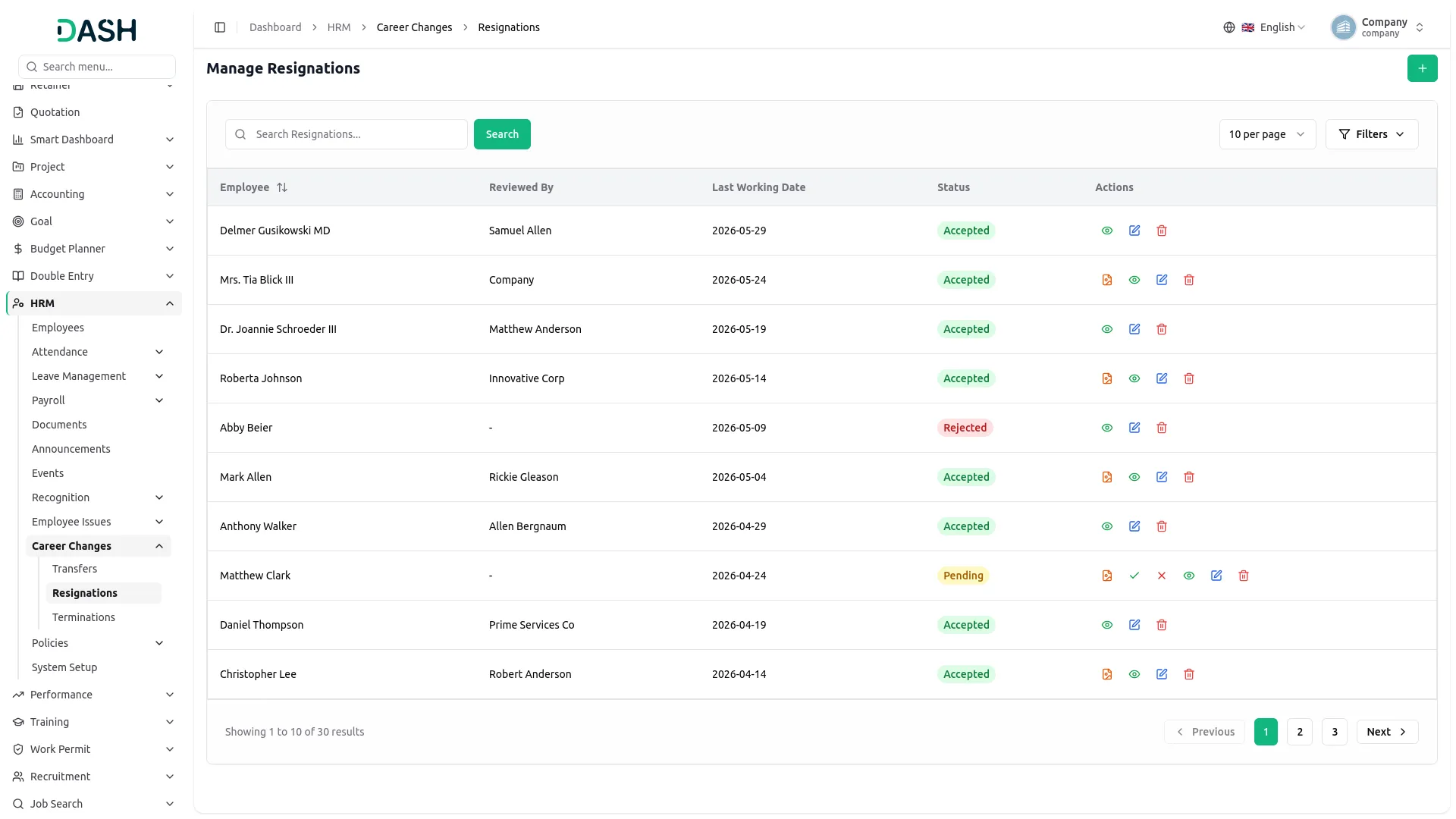Show Daniel Thompson's resignation details via the eye icon
Screen dimensions: 1456x819
(1107, 625)
